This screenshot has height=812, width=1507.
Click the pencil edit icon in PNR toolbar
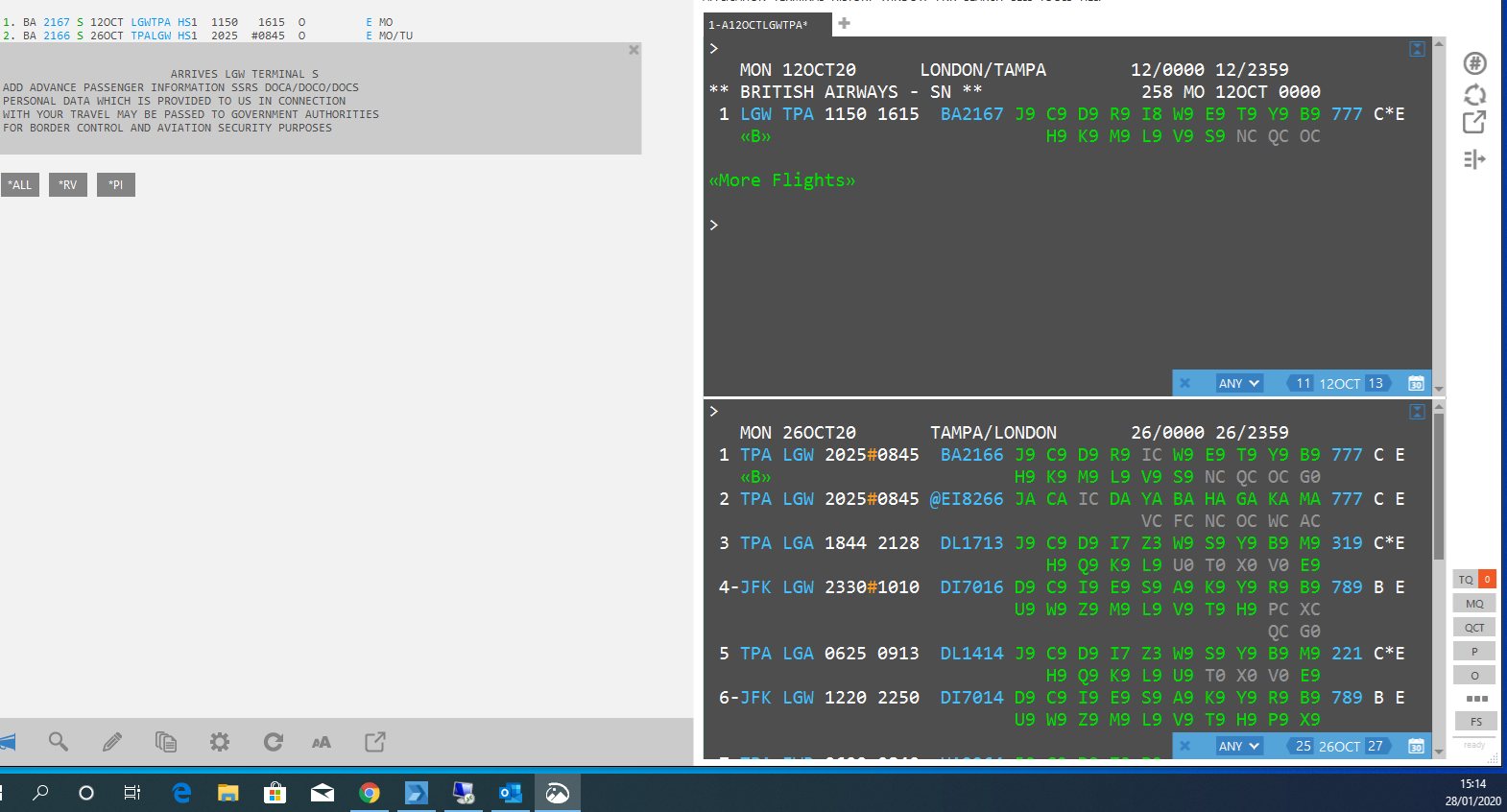pos(112,741)
